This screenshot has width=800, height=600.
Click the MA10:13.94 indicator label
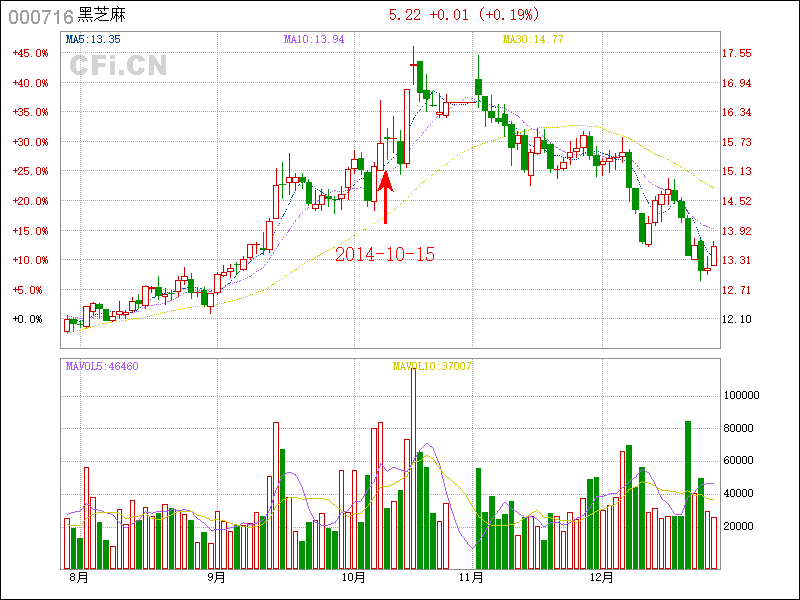coord(314,39)
